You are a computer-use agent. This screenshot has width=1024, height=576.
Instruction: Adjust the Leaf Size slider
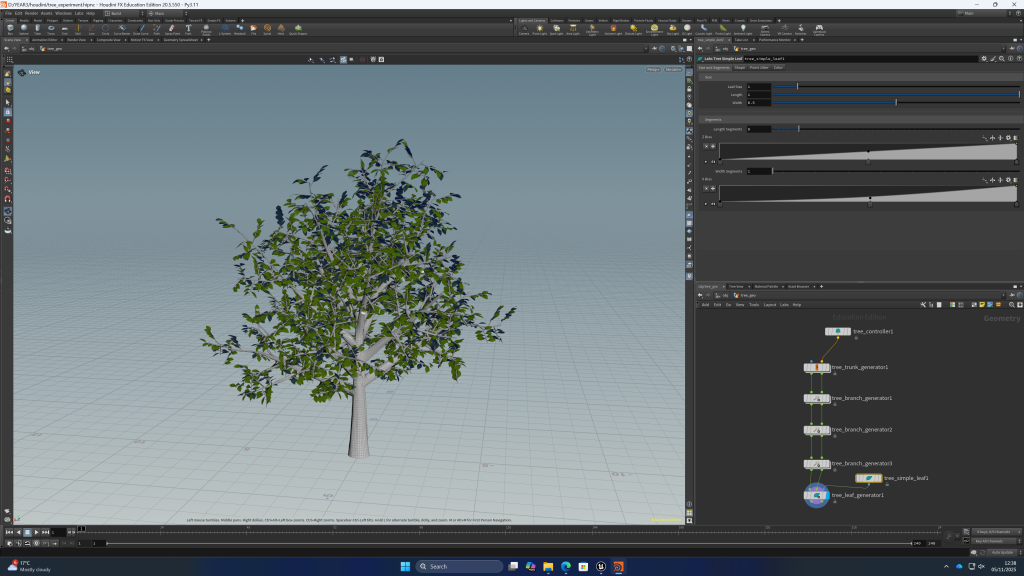point(797,86)
